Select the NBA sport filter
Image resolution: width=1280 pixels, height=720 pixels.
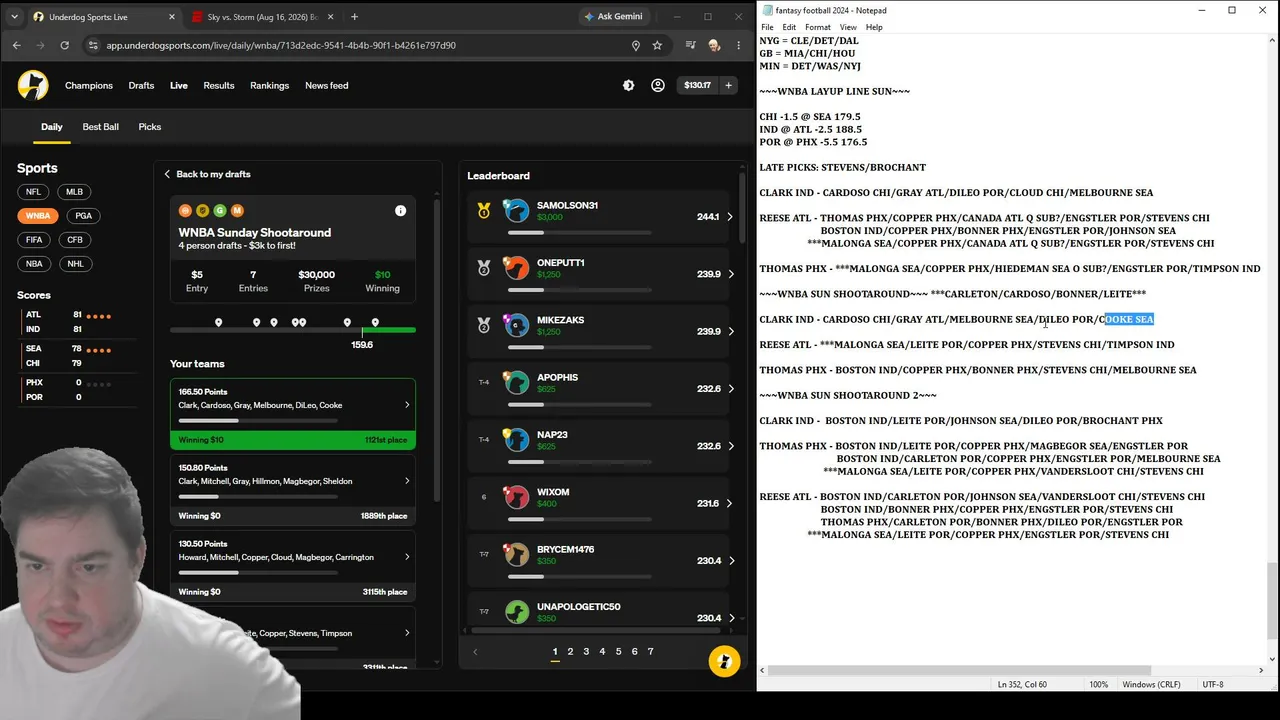[x=34, y=264]
